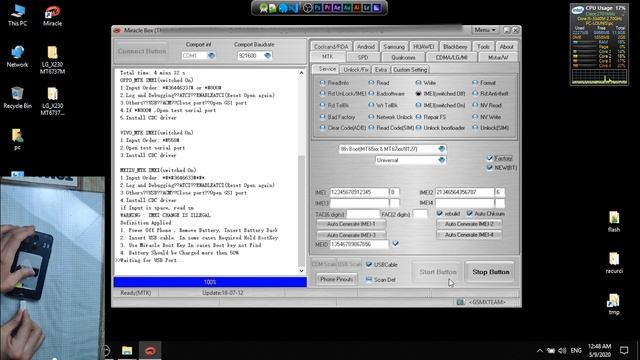Open boot type dropdown (8th Boot MT65xx)

click(441, 149)
